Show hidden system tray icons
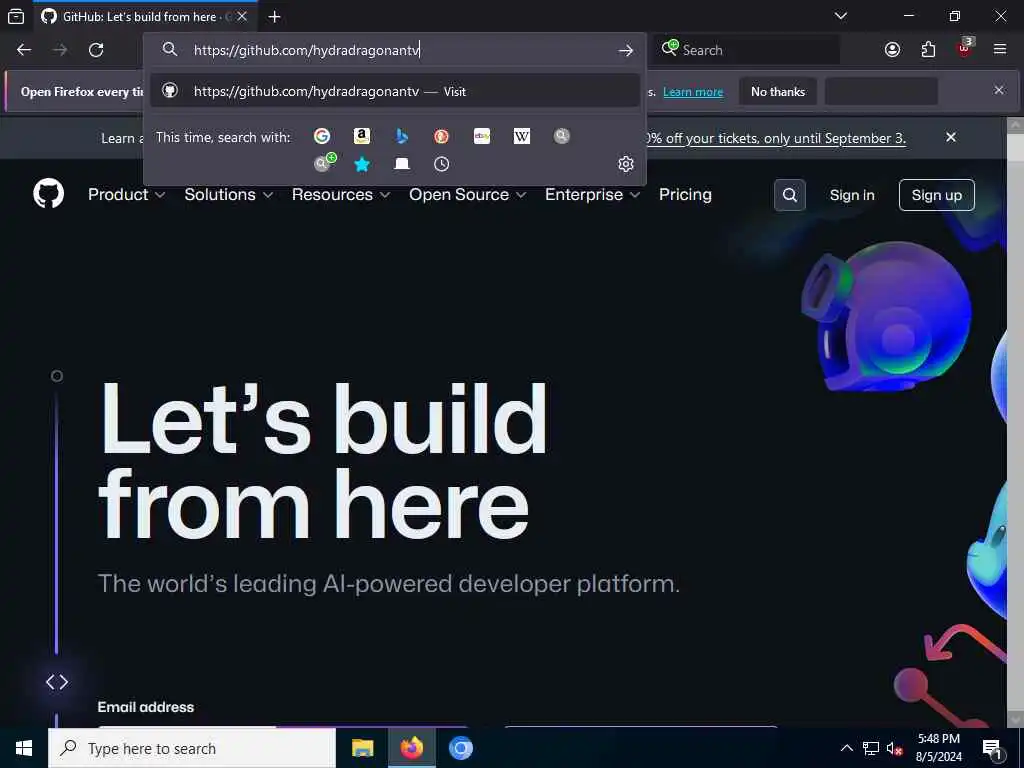The height and width of the screenshot is (768, 1024). pyautogui.click(x=846, y=748)
